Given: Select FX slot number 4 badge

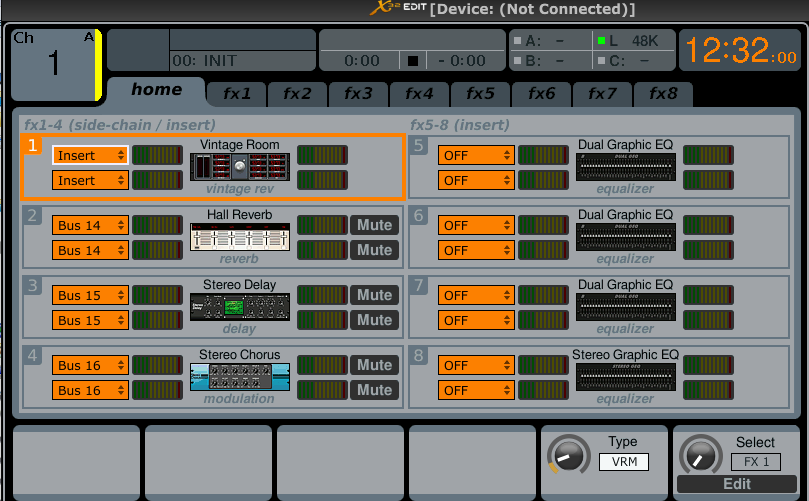Looking at the screenshot, I should click(32, 355).
